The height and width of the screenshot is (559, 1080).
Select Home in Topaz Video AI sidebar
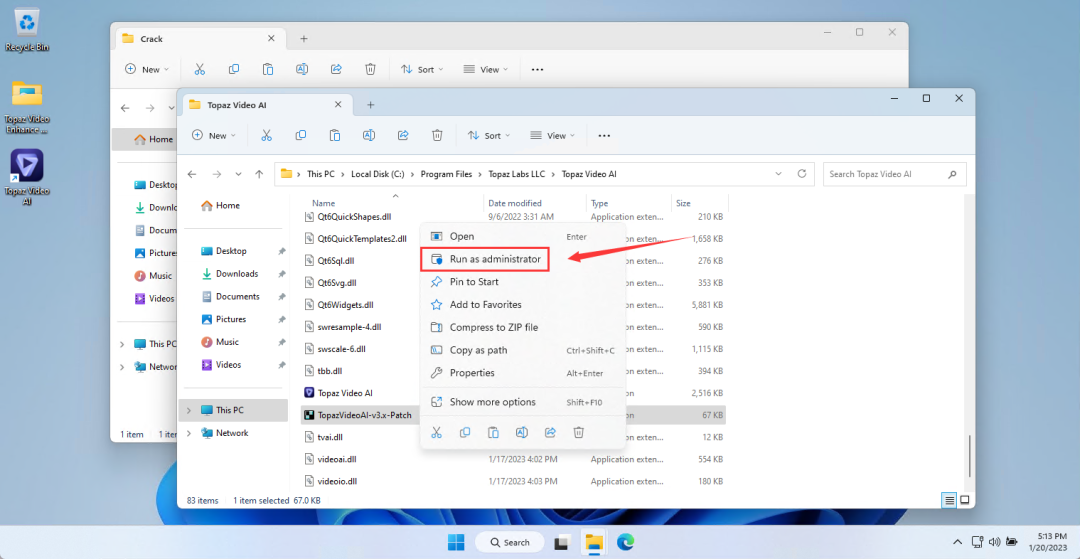click(228, 205)
